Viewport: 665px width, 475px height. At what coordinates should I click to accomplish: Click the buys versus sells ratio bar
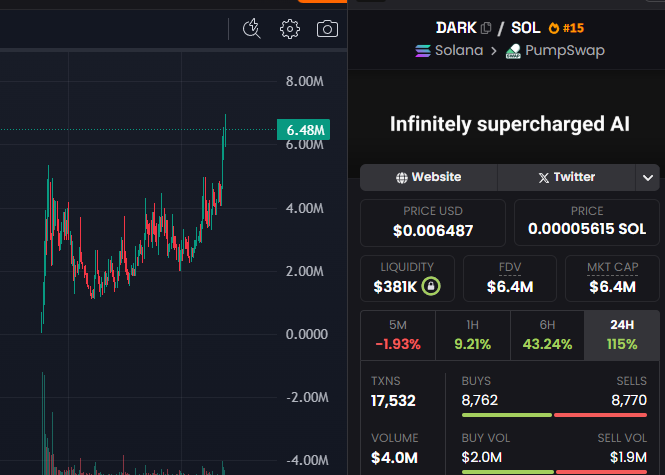click(x=554, y=415)
